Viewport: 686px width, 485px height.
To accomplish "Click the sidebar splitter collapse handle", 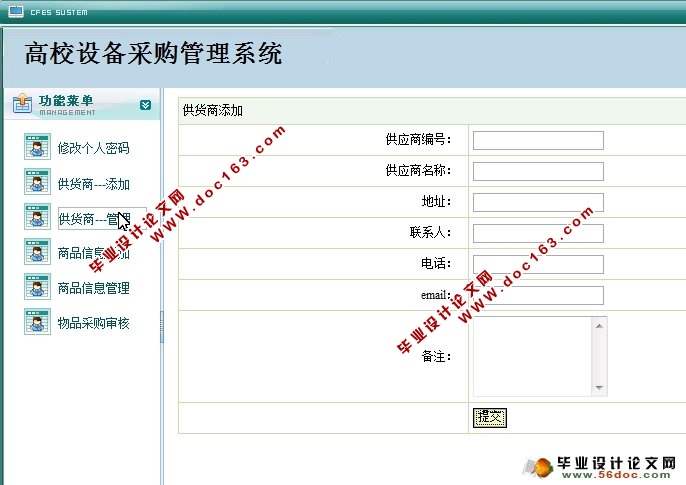I will point(162,327).
